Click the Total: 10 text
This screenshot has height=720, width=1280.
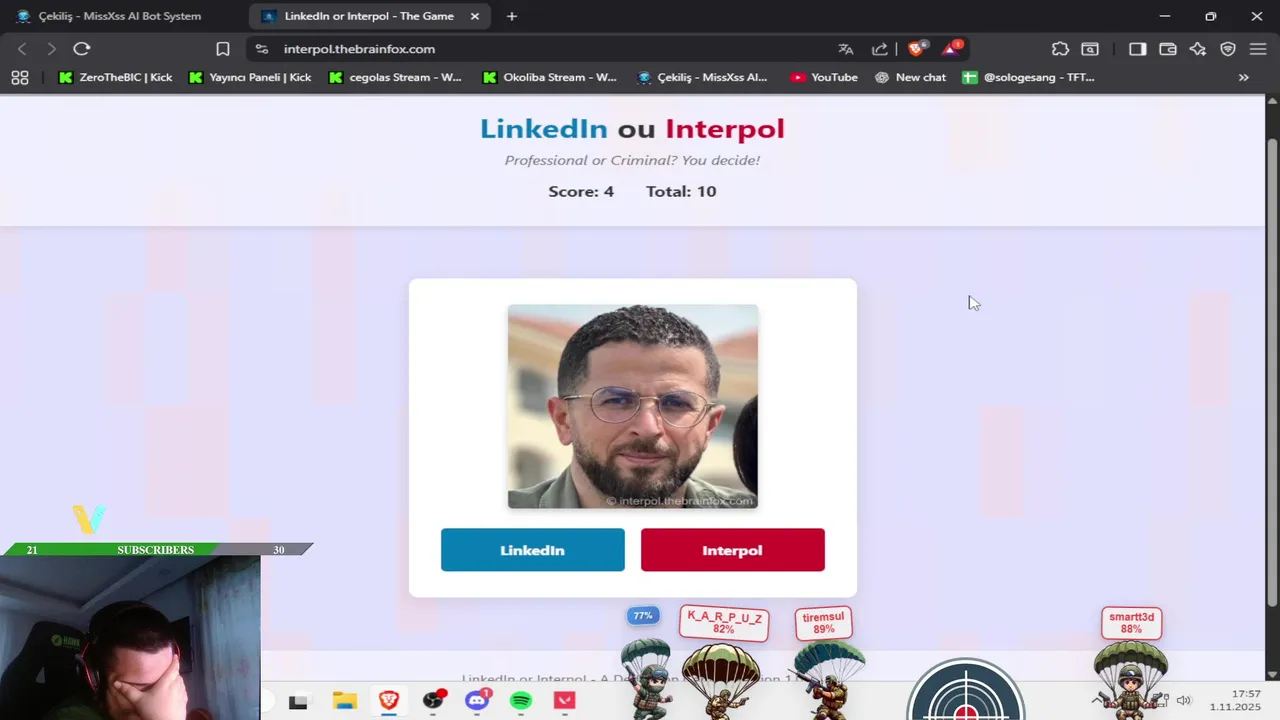681,191
